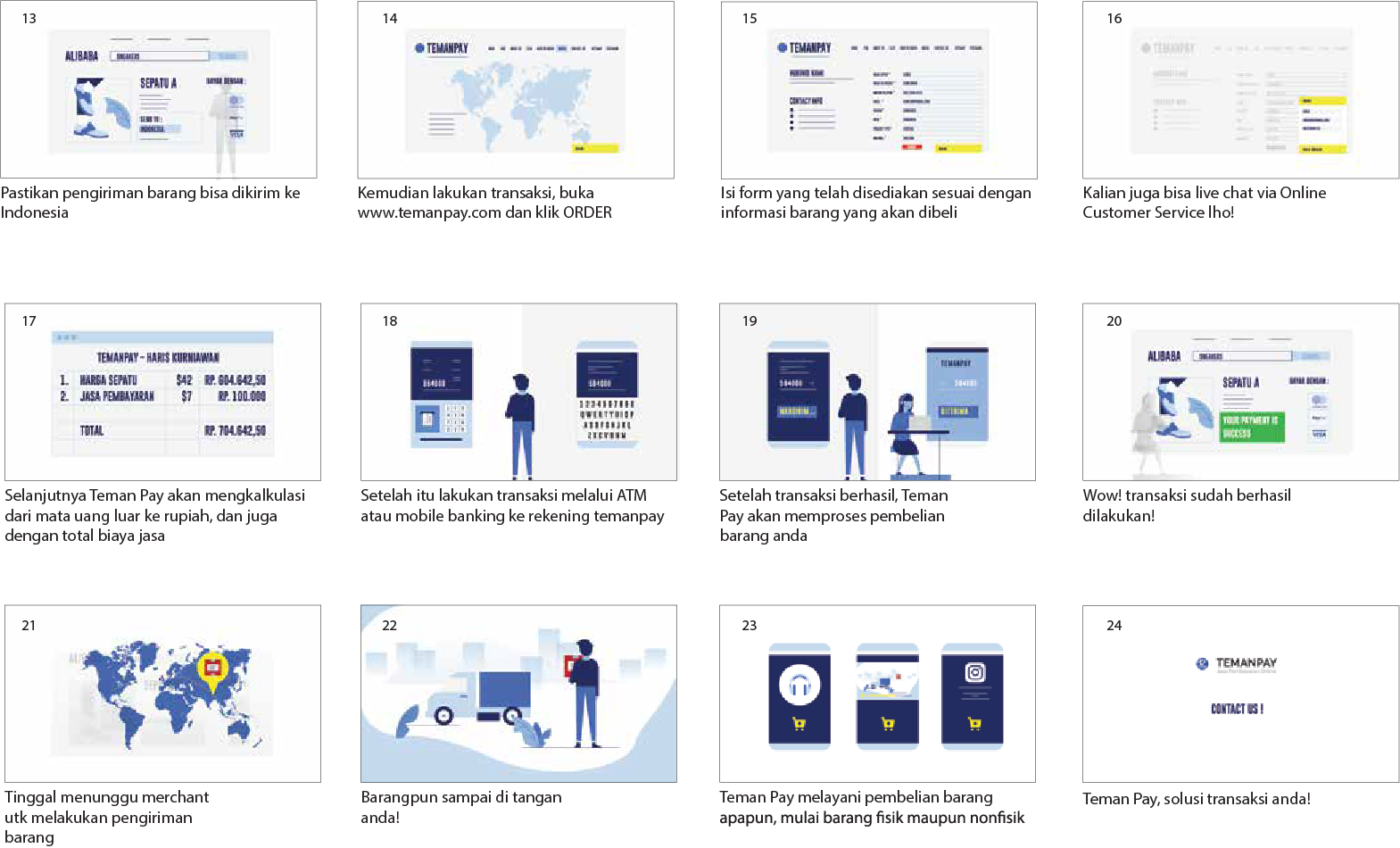Select storyboard frame 13 Alibaba product page
Screen dimensions: 1400x848
(159, 89)
